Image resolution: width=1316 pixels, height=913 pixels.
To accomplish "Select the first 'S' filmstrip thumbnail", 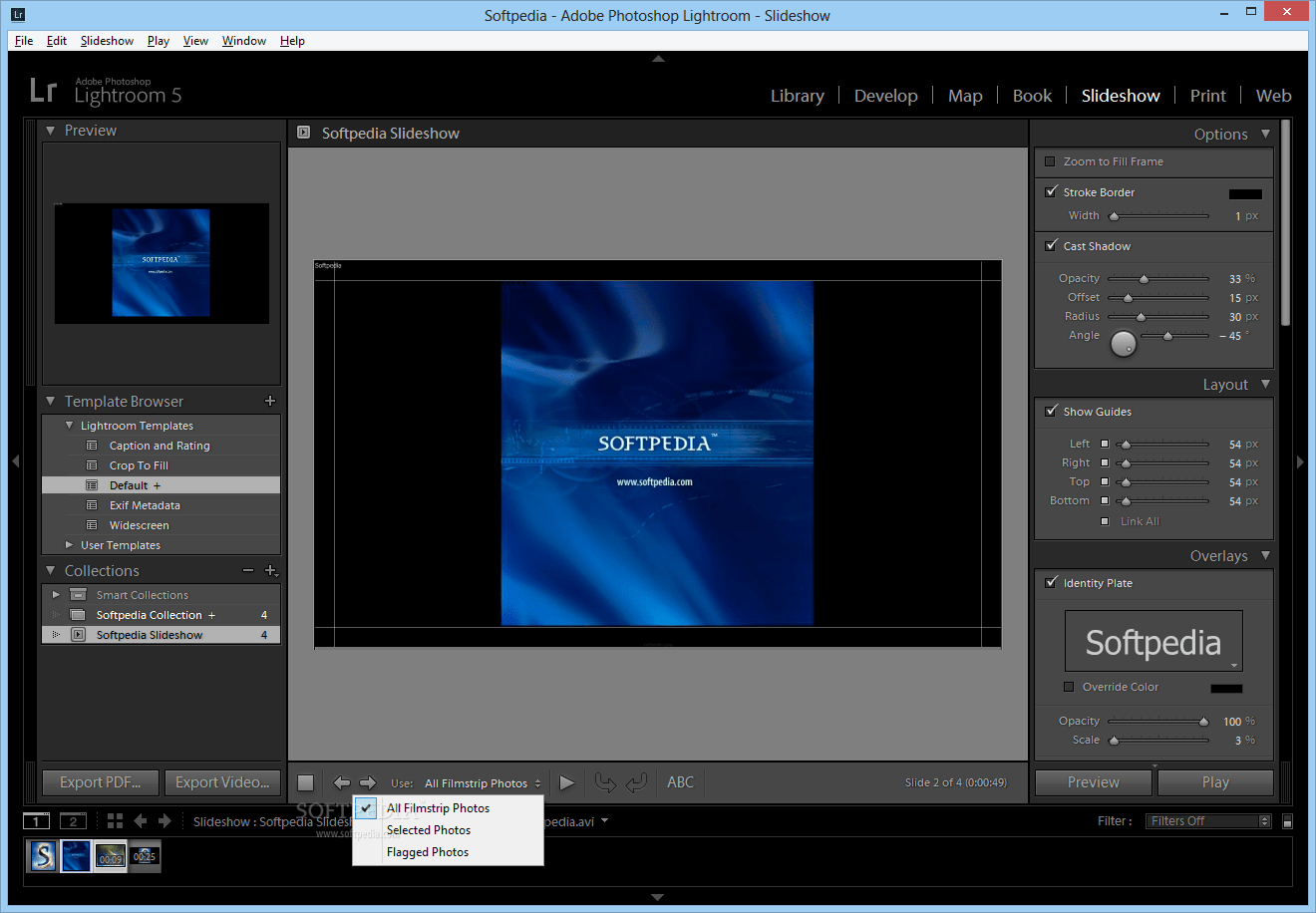I will click(x=43, y=855).
